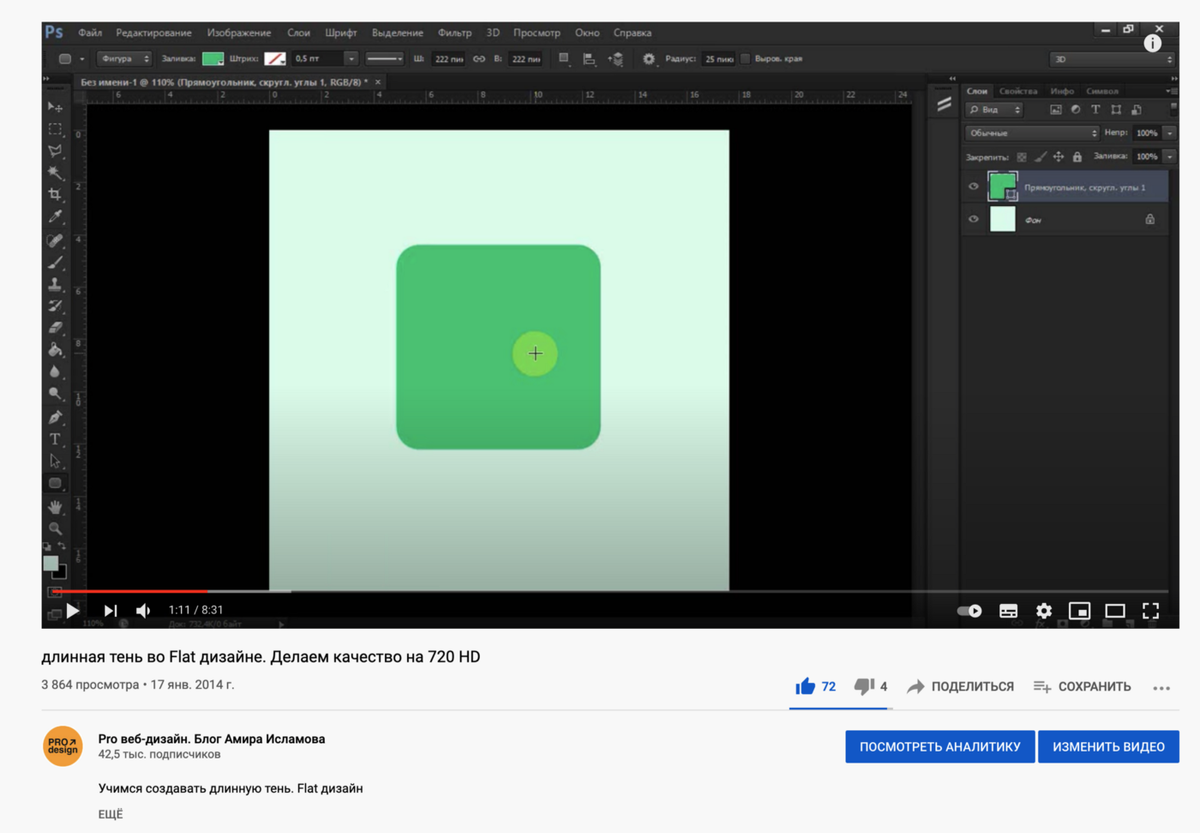
Task: Enable theater mode view
Action: (1115, 610)
